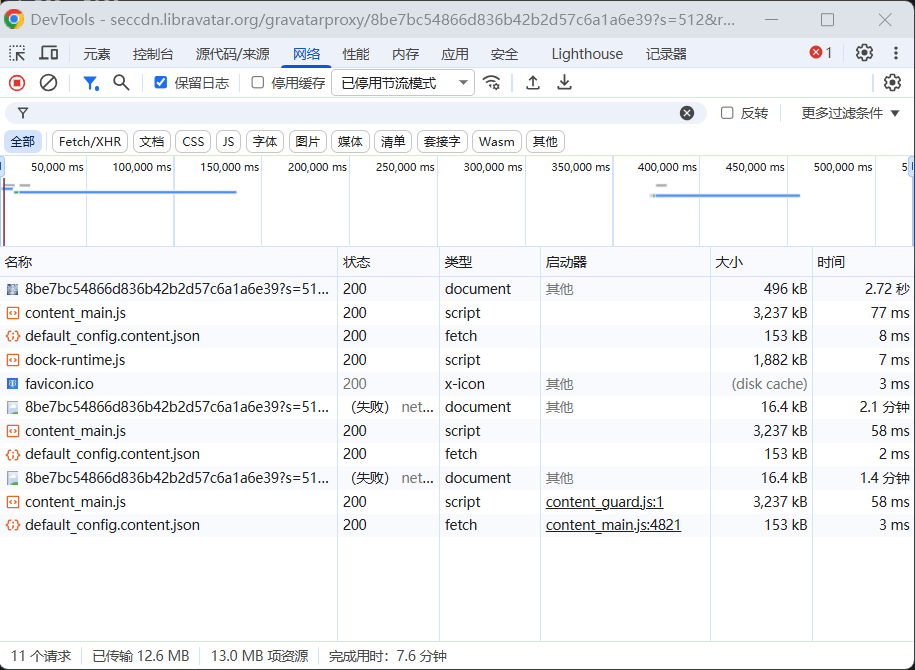The width and height of the screenshot is (915, 670).
Task: Switch to the 元素 Elements tab
Action: click(x=96, y=54)
